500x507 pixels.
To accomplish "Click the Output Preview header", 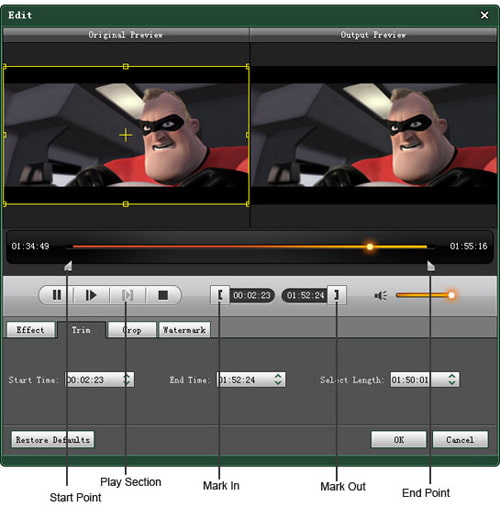I will click(373, 35).
